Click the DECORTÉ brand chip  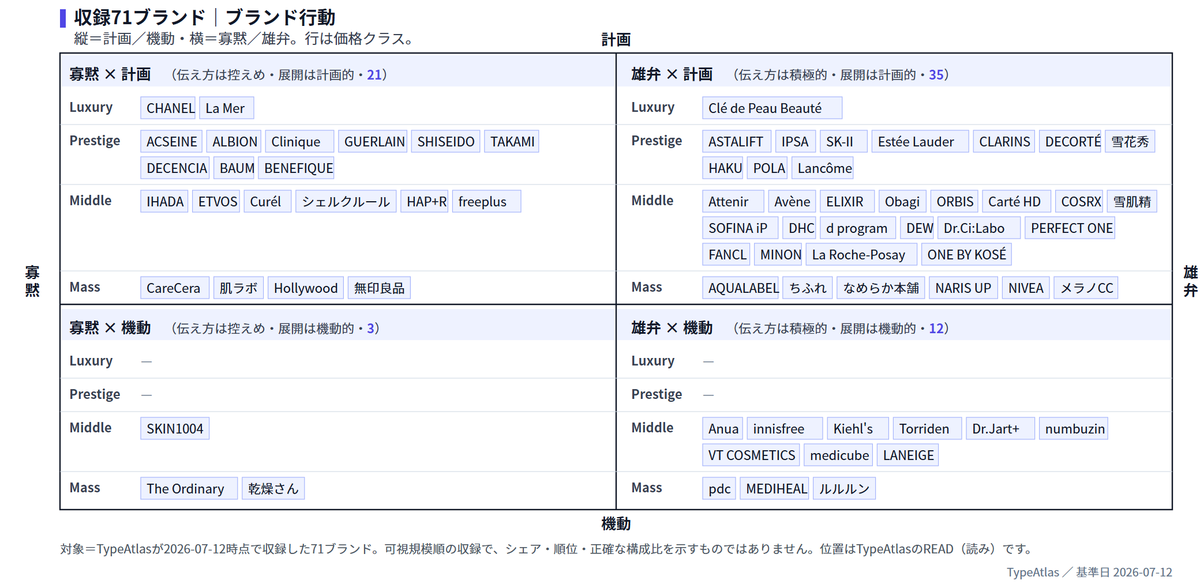coord(1071,142)
